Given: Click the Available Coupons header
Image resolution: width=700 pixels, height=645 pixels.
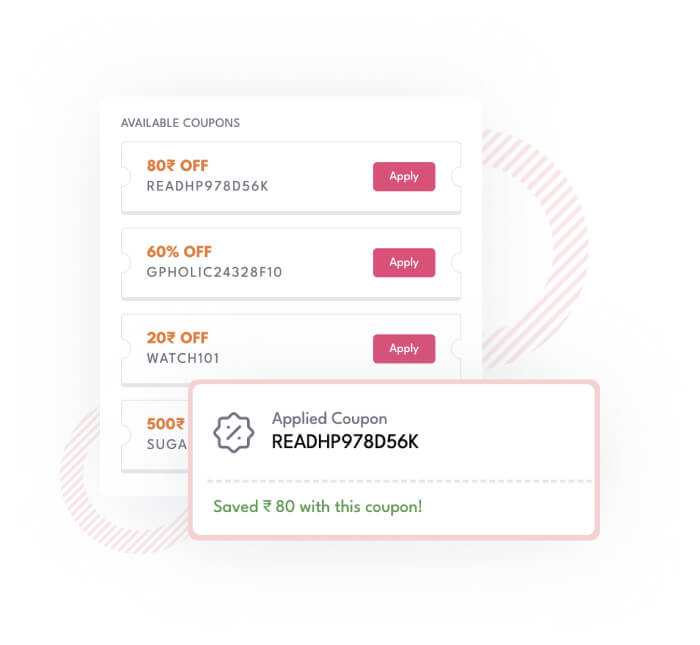Looking at the screenshot, I should [x=180, y=123].
